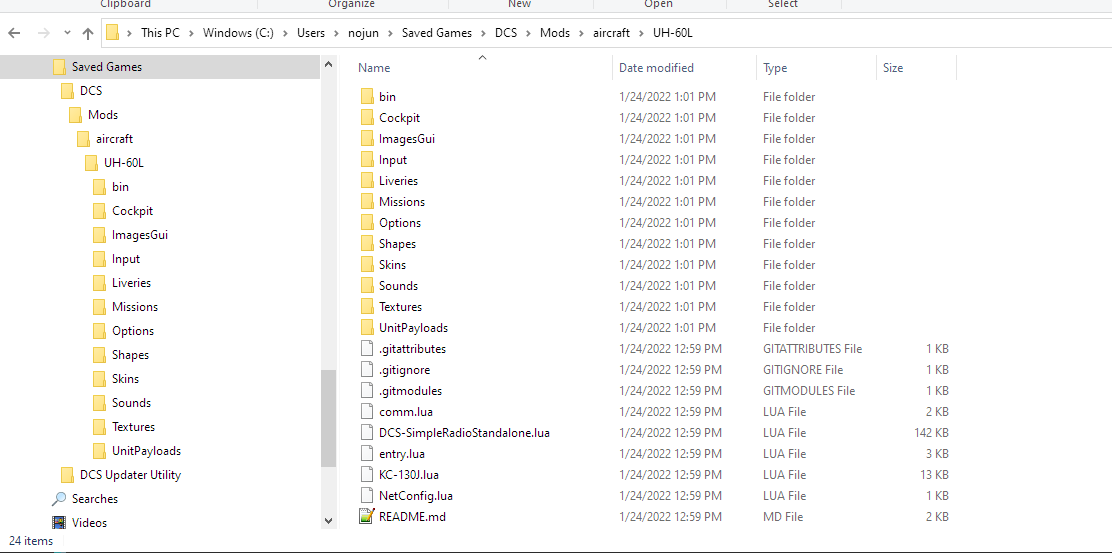Select 'aircraft' folder in navigation tree
This screenshot has width=1112, height=553.
click(x=114, y=139)
